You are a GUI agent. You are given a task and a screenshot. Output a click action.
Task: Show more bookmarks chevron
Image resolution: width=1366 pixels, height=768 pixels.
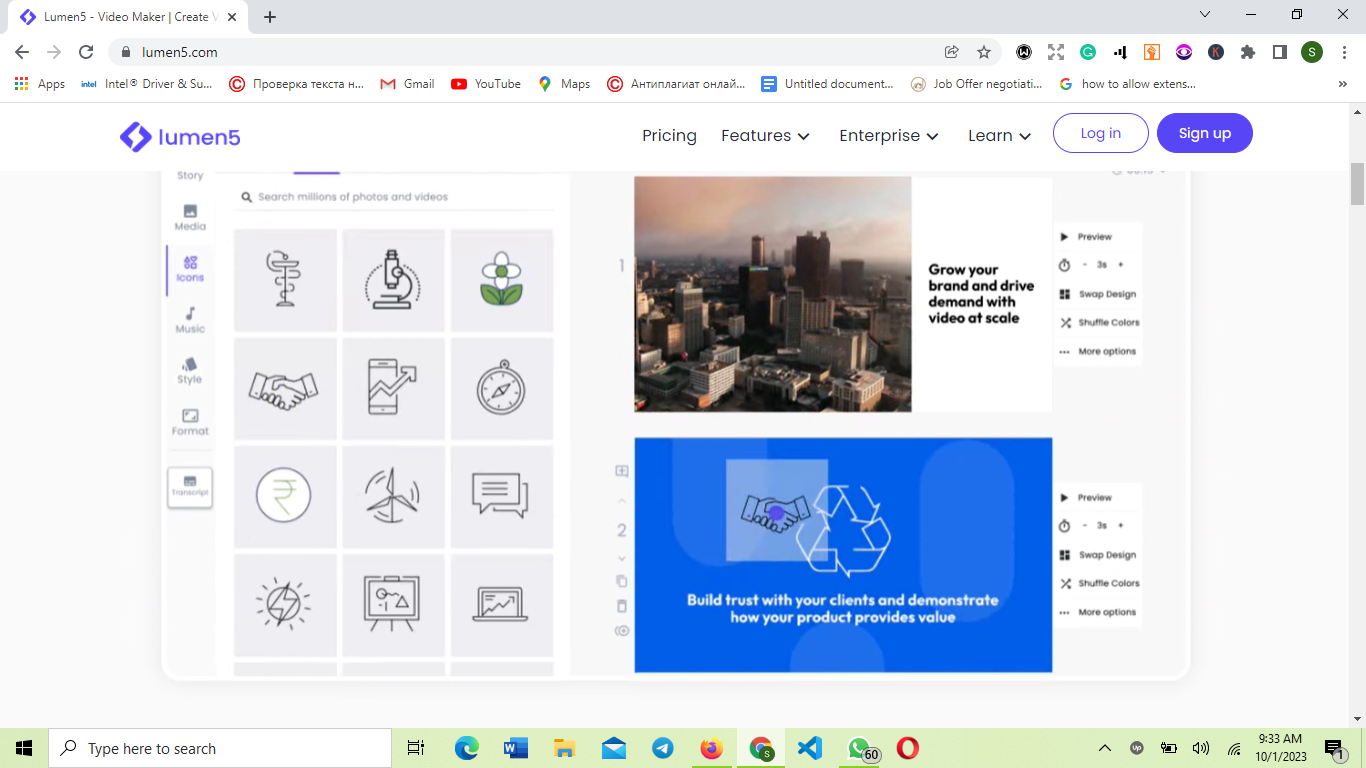tap(1343, 84)
